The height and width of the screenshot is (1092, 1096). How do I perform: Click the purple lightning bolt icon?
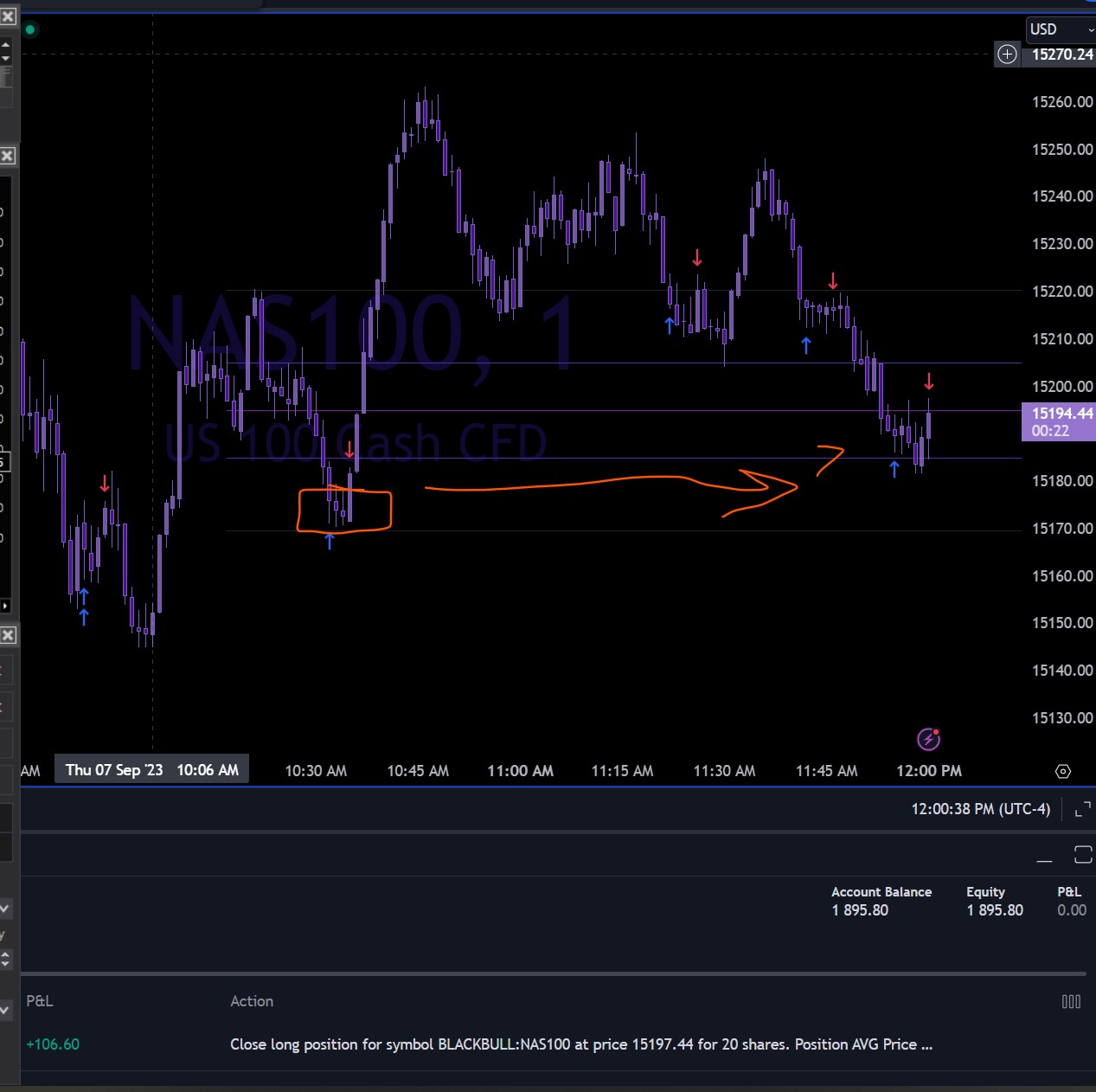click(x=928, y=739)
